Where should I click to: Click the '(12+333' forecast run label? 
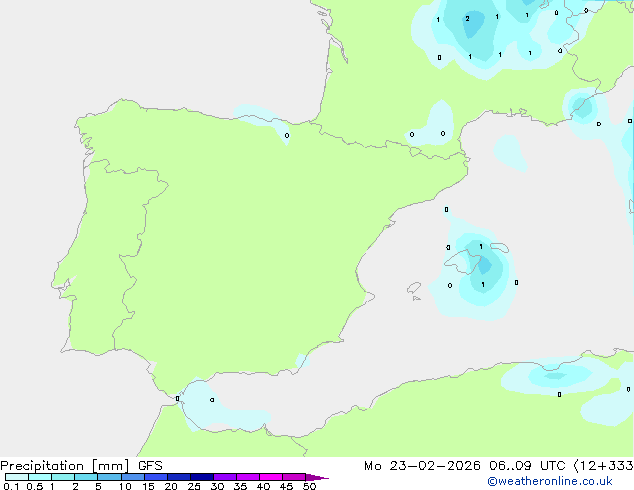pos(603,466)
